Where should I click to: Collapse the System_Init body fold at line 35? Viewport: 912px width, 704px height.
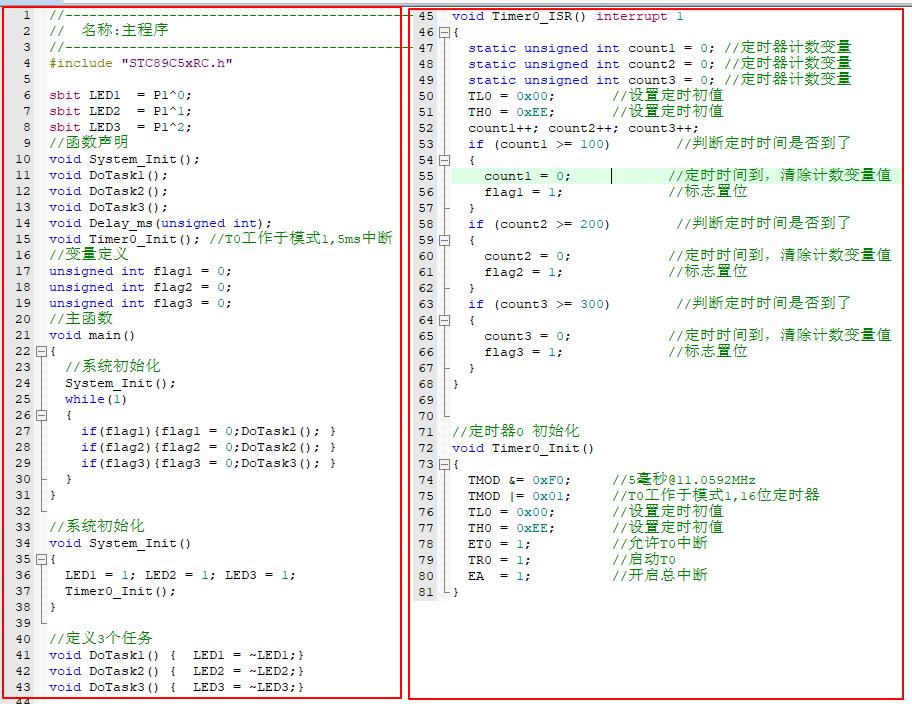pyautogui.click(x=41, y=559)
